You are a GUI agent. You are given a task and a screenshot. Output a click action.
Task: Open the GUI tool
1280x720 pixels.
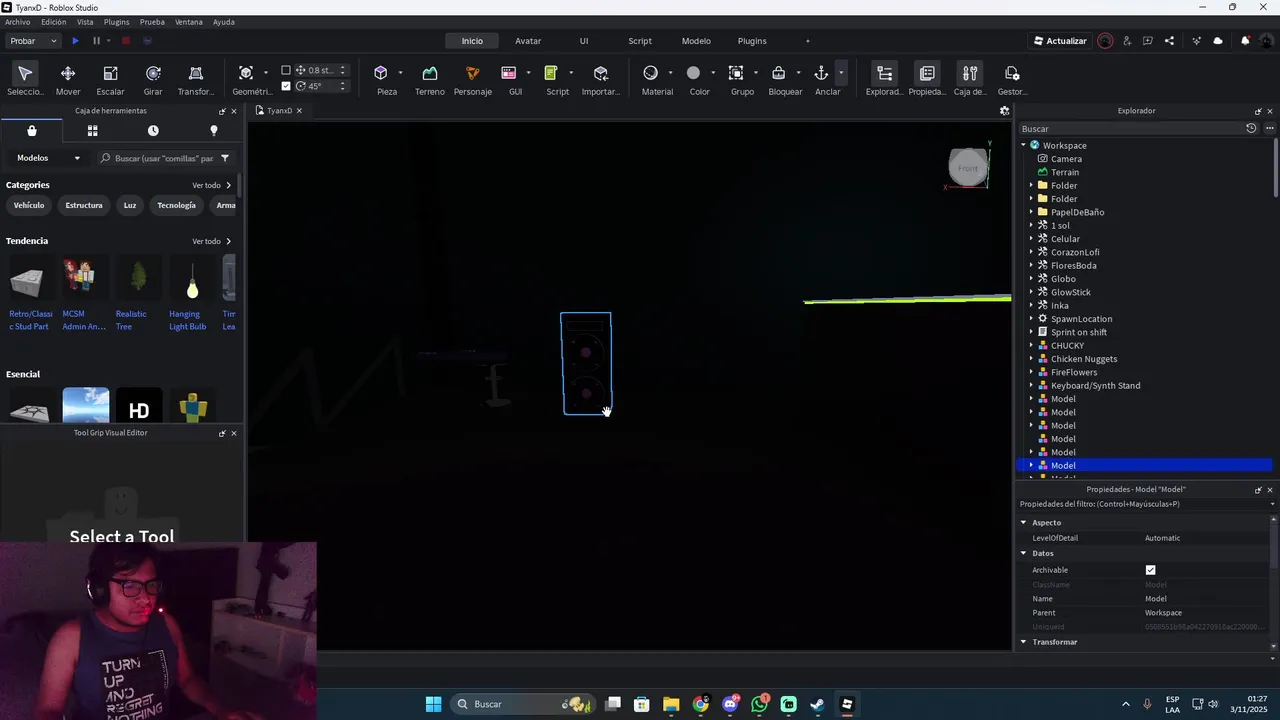509,80
